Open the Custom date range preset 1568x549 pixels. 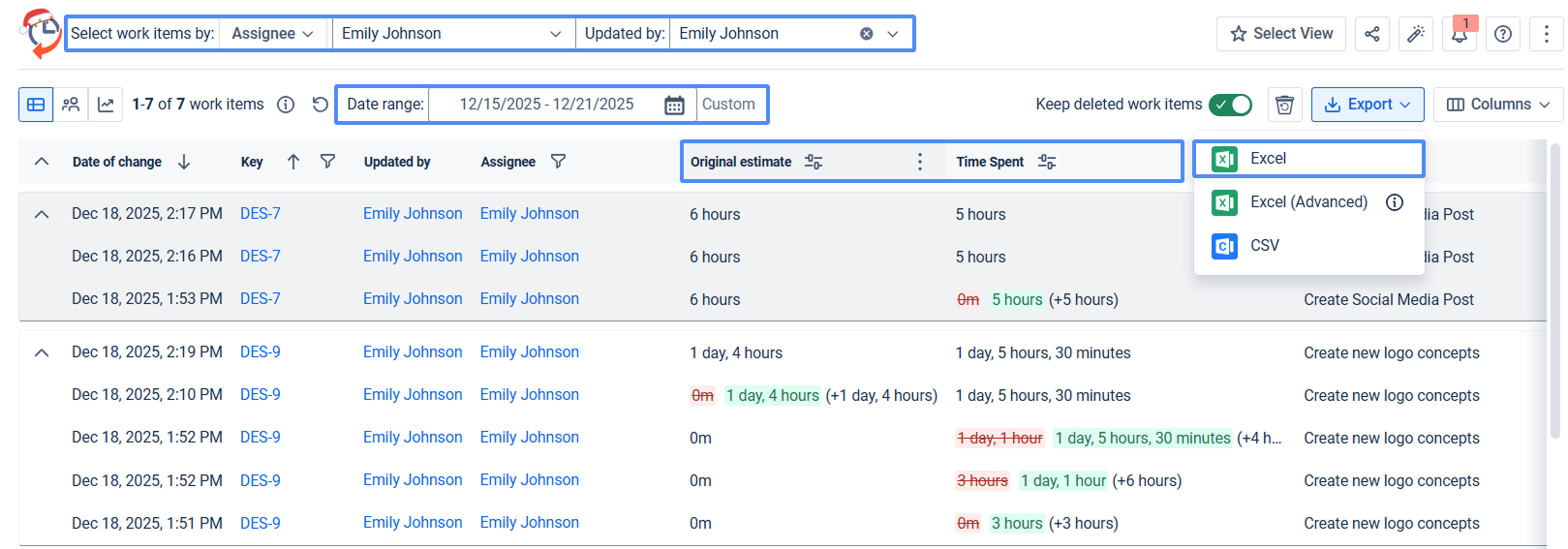point(728,105)
